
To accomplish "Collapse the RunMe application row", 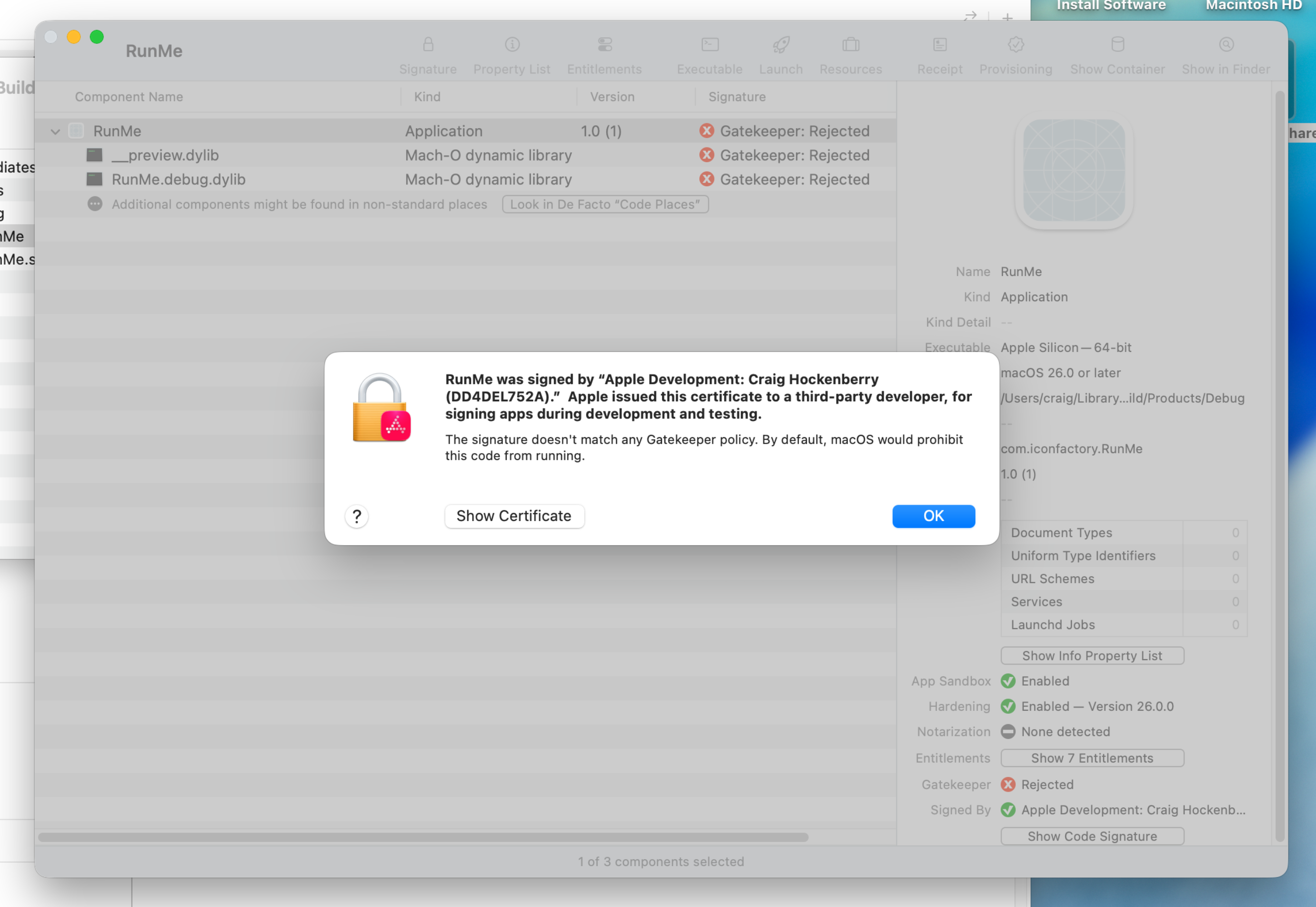I will coord(55,131).
